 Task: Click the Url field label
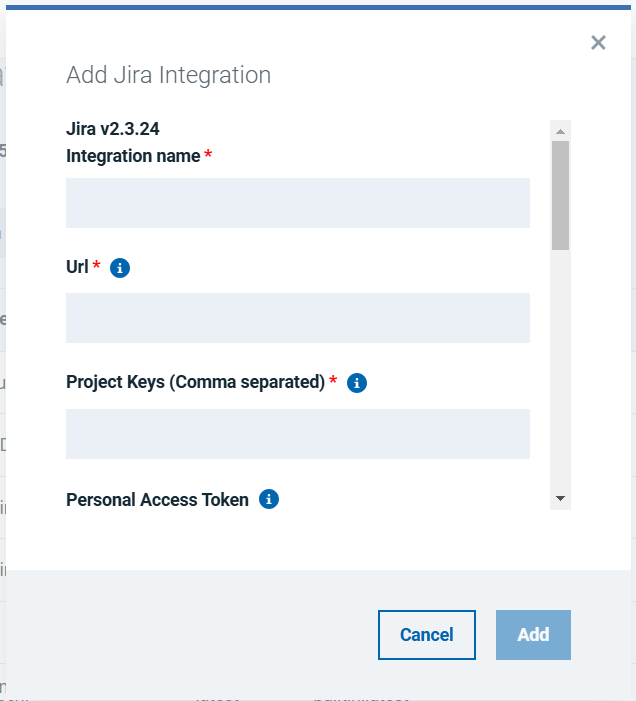tap(77, 267)
